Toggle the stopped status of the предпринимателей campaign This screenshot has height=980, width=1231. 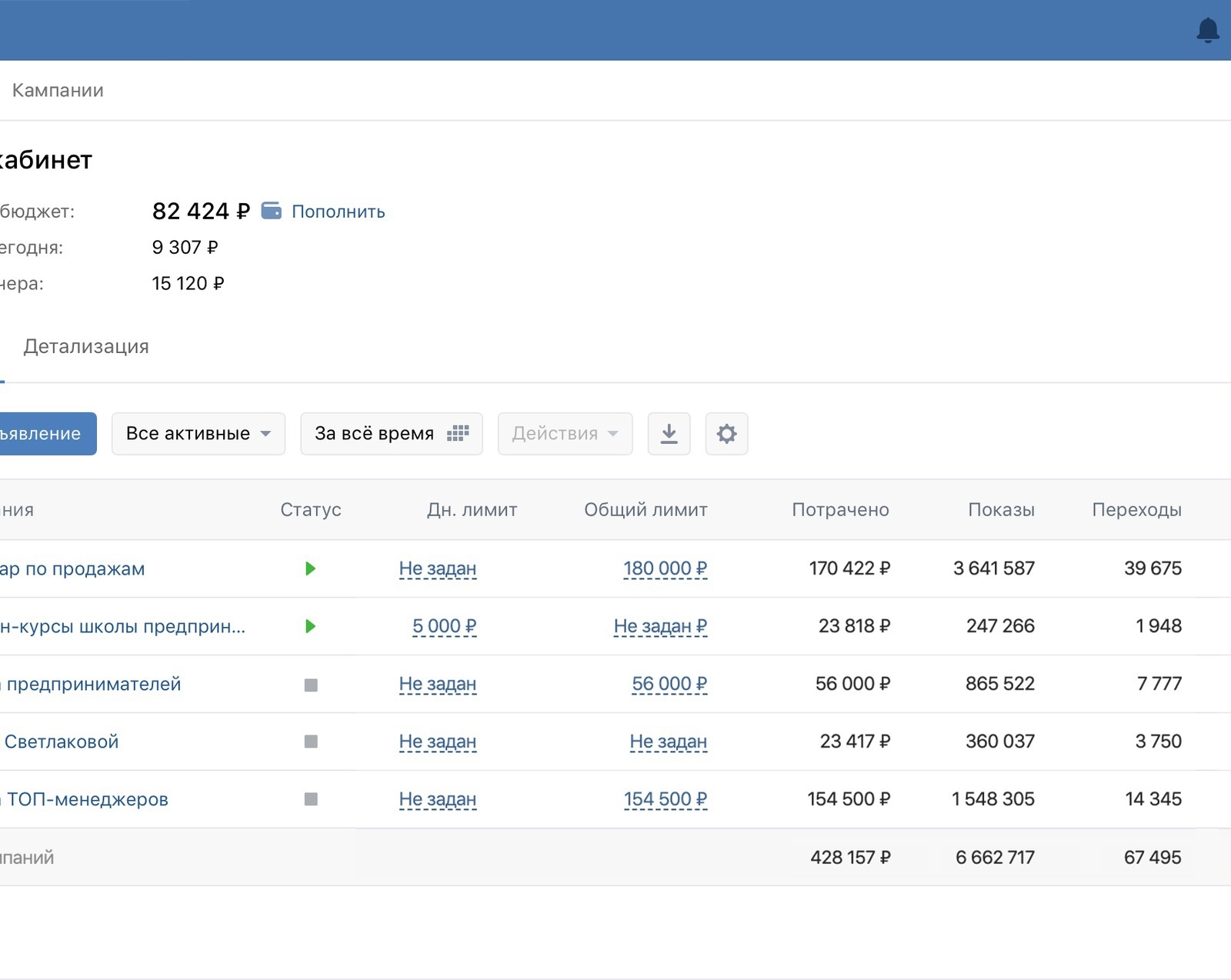point(311,685)
